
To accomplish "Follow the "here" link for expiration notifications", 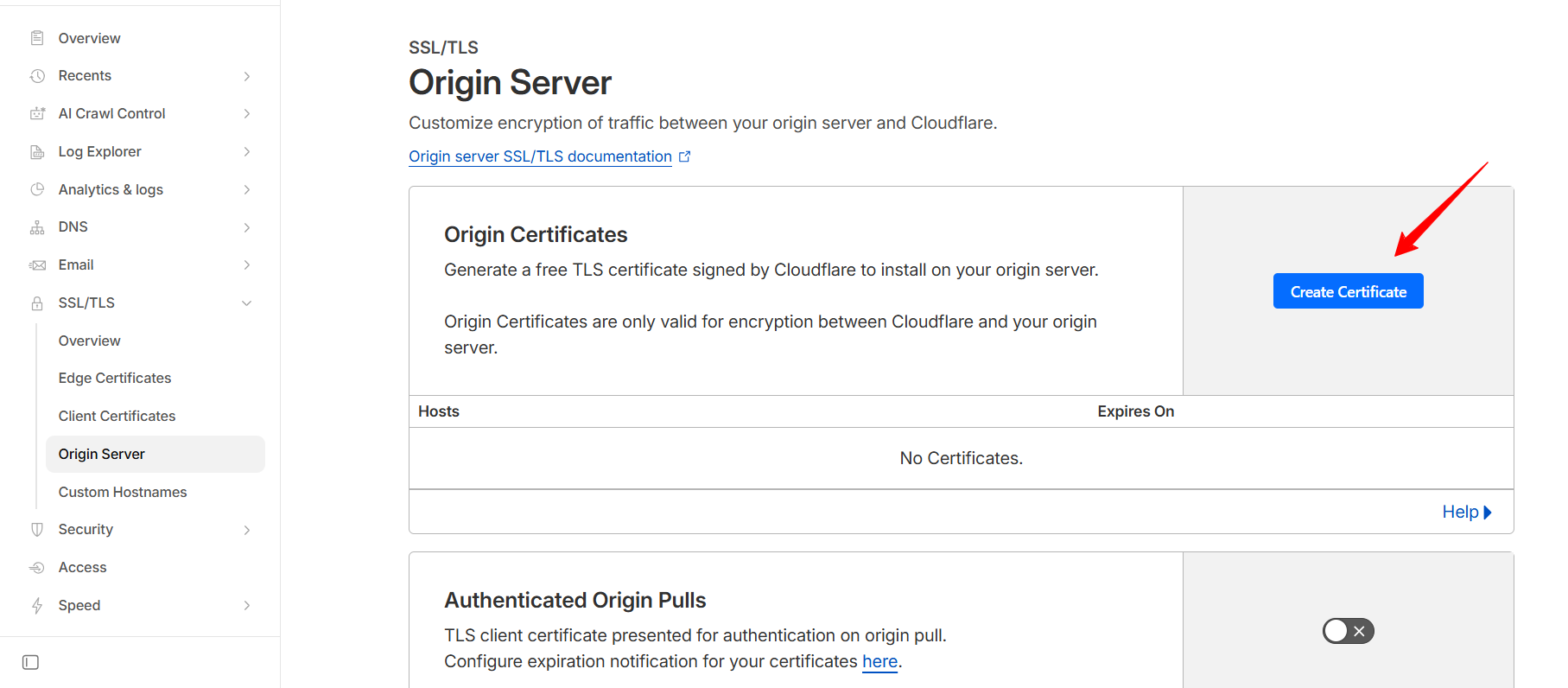I will pyautogui.click(x=879, y=661).
